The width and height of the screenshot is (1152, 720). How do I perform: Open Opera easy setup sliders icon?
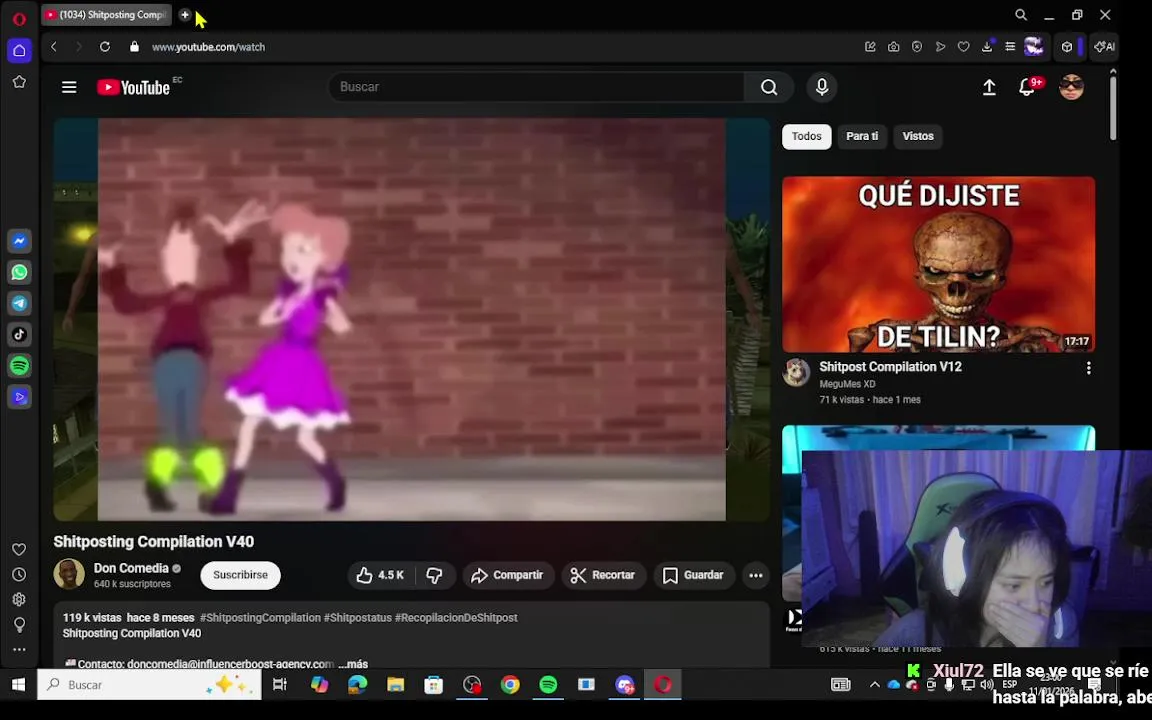point(1010,46)
